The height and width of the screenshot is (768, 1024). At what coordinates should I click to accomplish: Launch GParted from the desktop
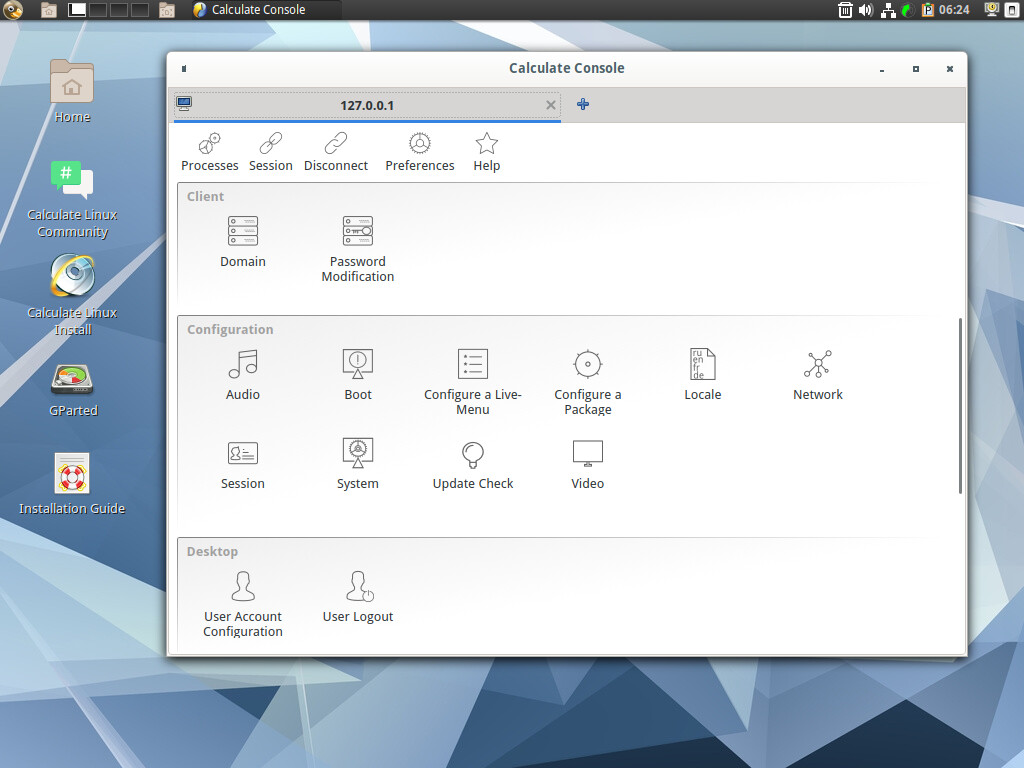(x=72, y=391)
